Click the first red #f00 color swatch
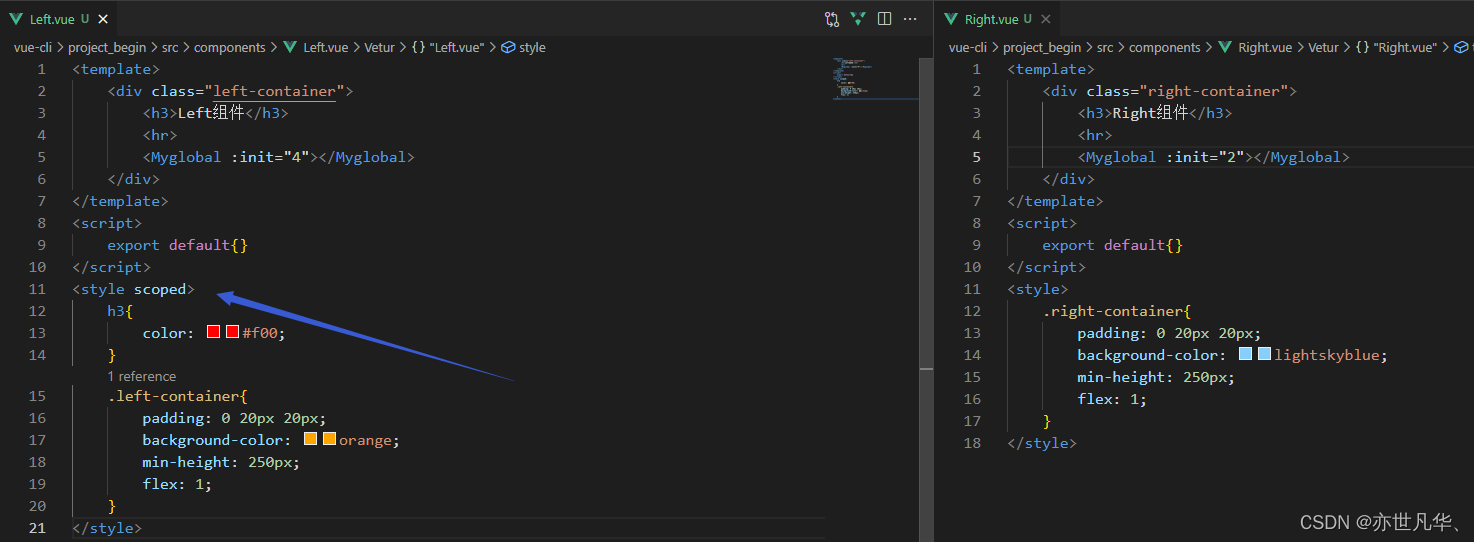Image resolution: width=1474 pixels, height=542 pixels. 213,332
